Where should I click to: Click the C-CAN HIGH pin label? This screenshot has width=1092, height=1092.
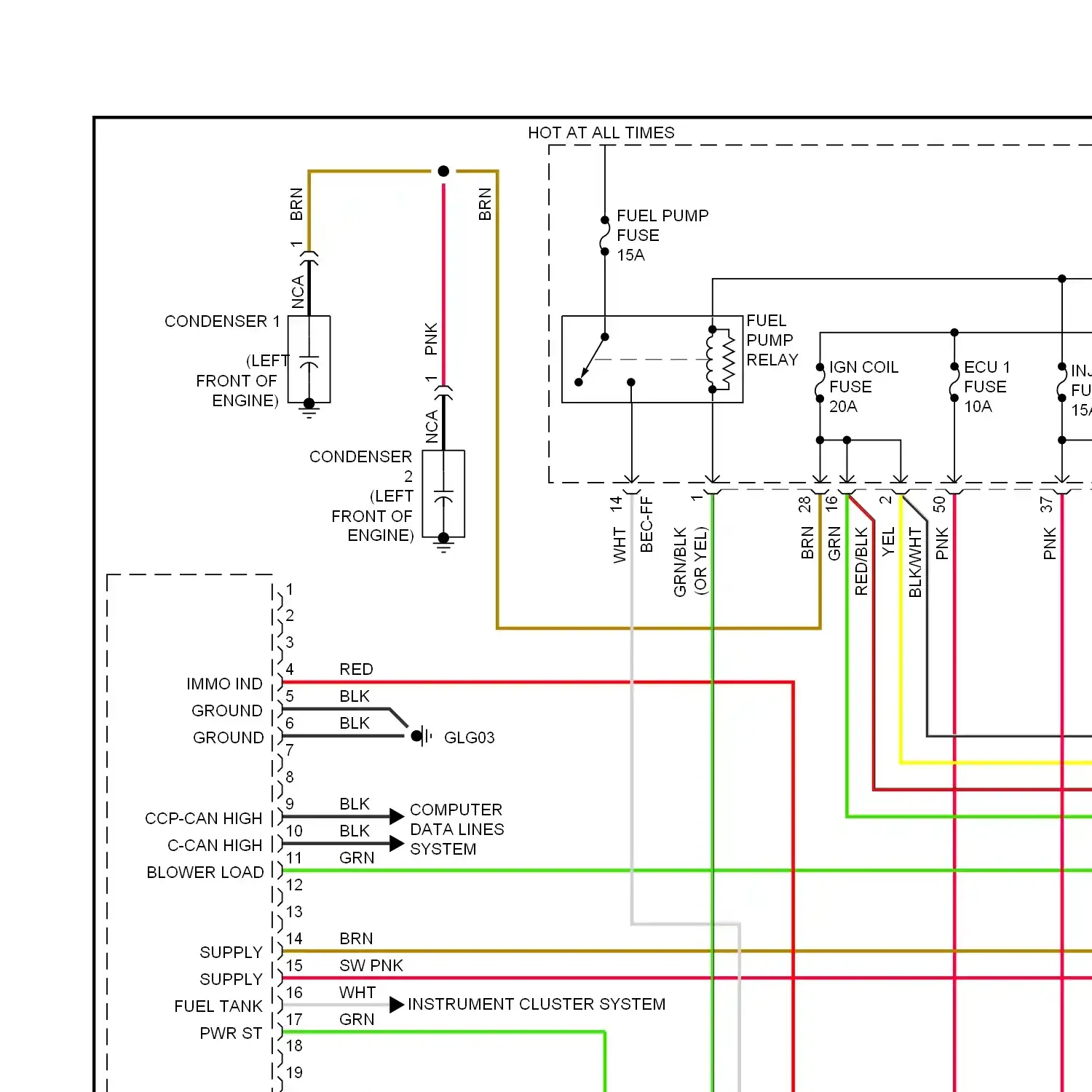[x=215, y=845]
